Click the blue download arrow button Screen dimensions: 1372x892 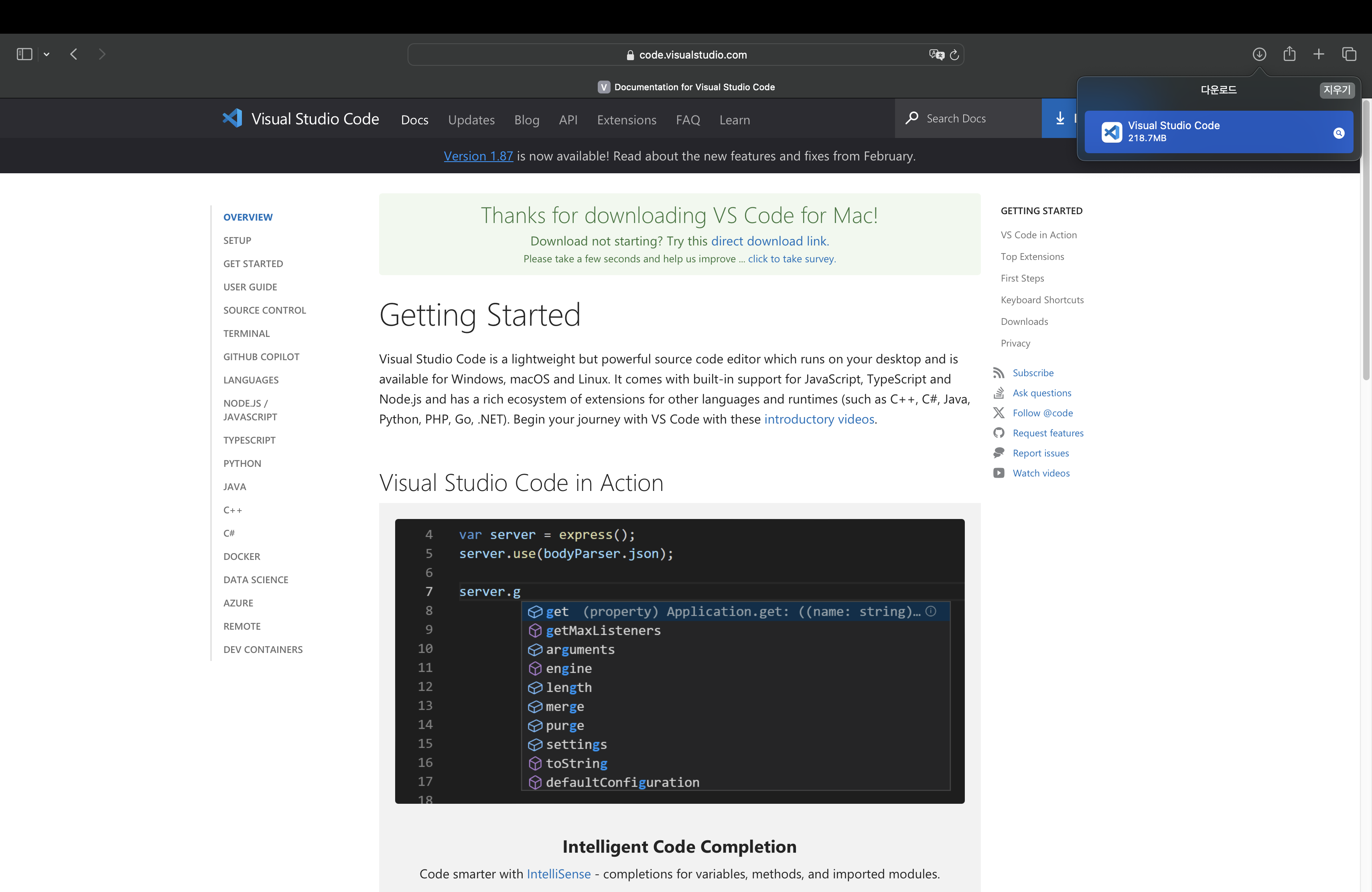(1059, 118)
